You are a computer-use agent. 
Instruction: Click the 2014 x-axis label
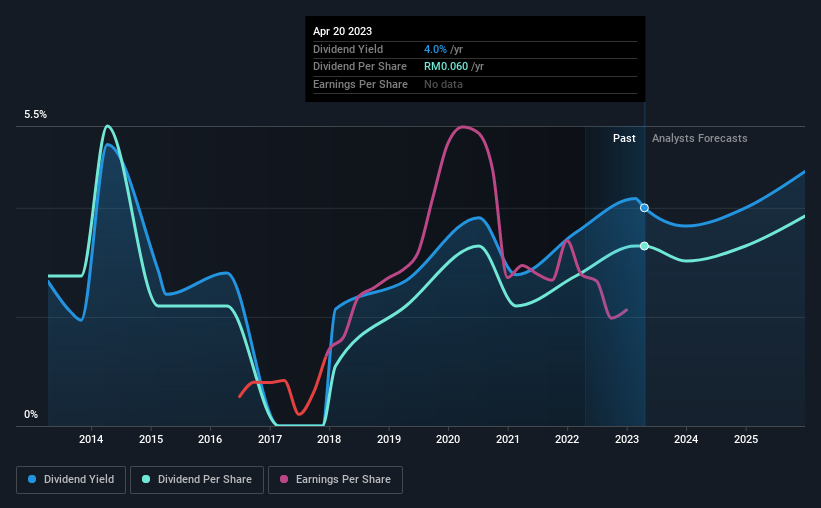[91, 439]
